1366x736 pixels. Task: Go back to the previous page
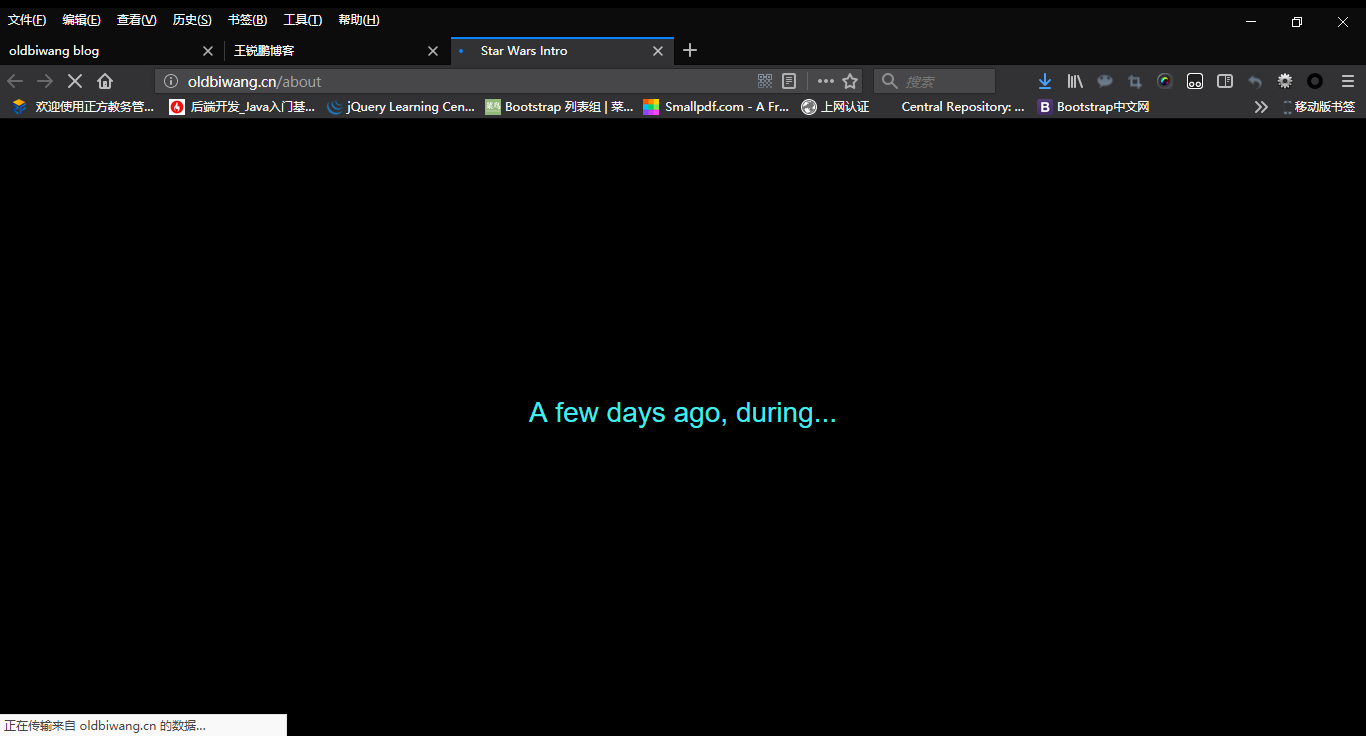pos(15,81)
